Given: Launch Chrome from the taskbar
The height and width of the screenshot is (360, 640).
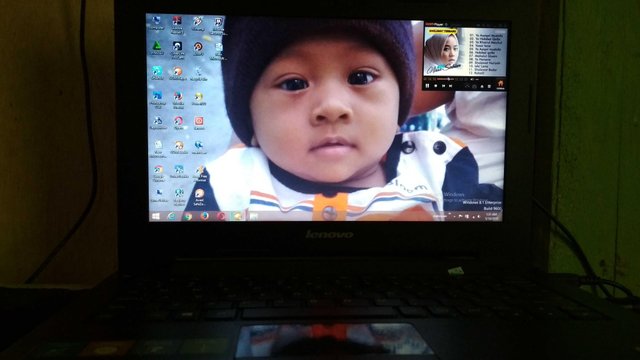Looking at the screenshot, I should [x=188, y=216].
